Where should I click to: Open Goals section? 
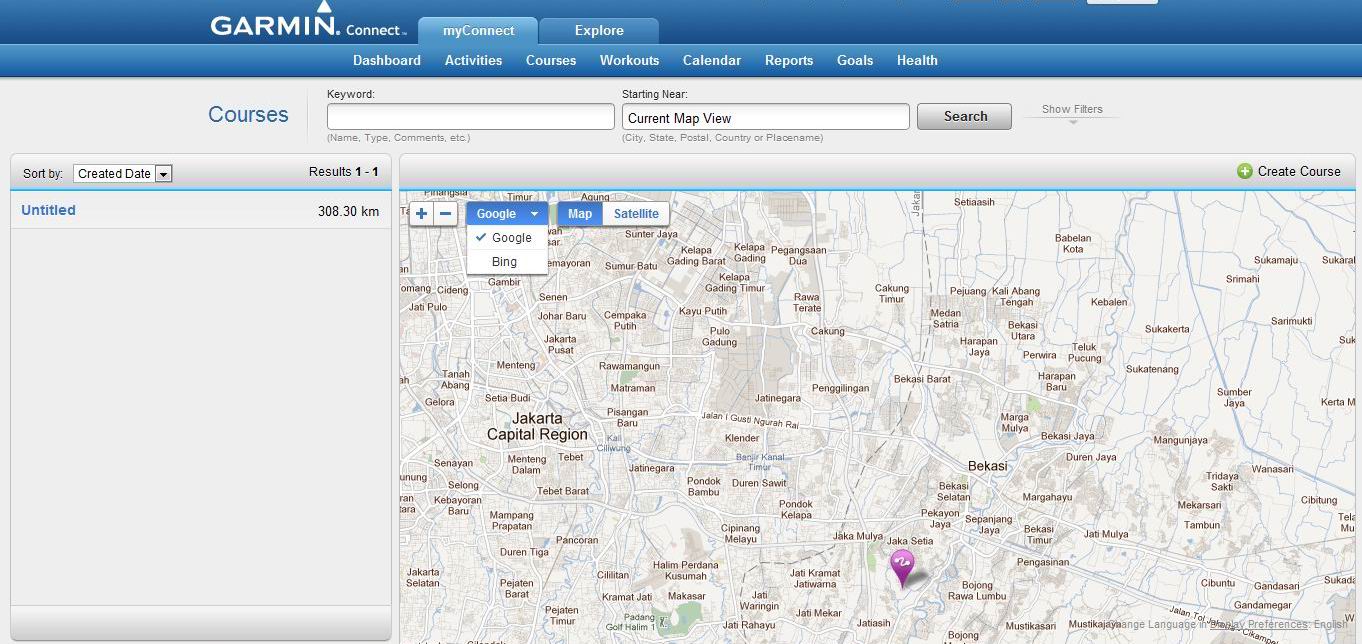pyautogui.click(x=855, y=60)
